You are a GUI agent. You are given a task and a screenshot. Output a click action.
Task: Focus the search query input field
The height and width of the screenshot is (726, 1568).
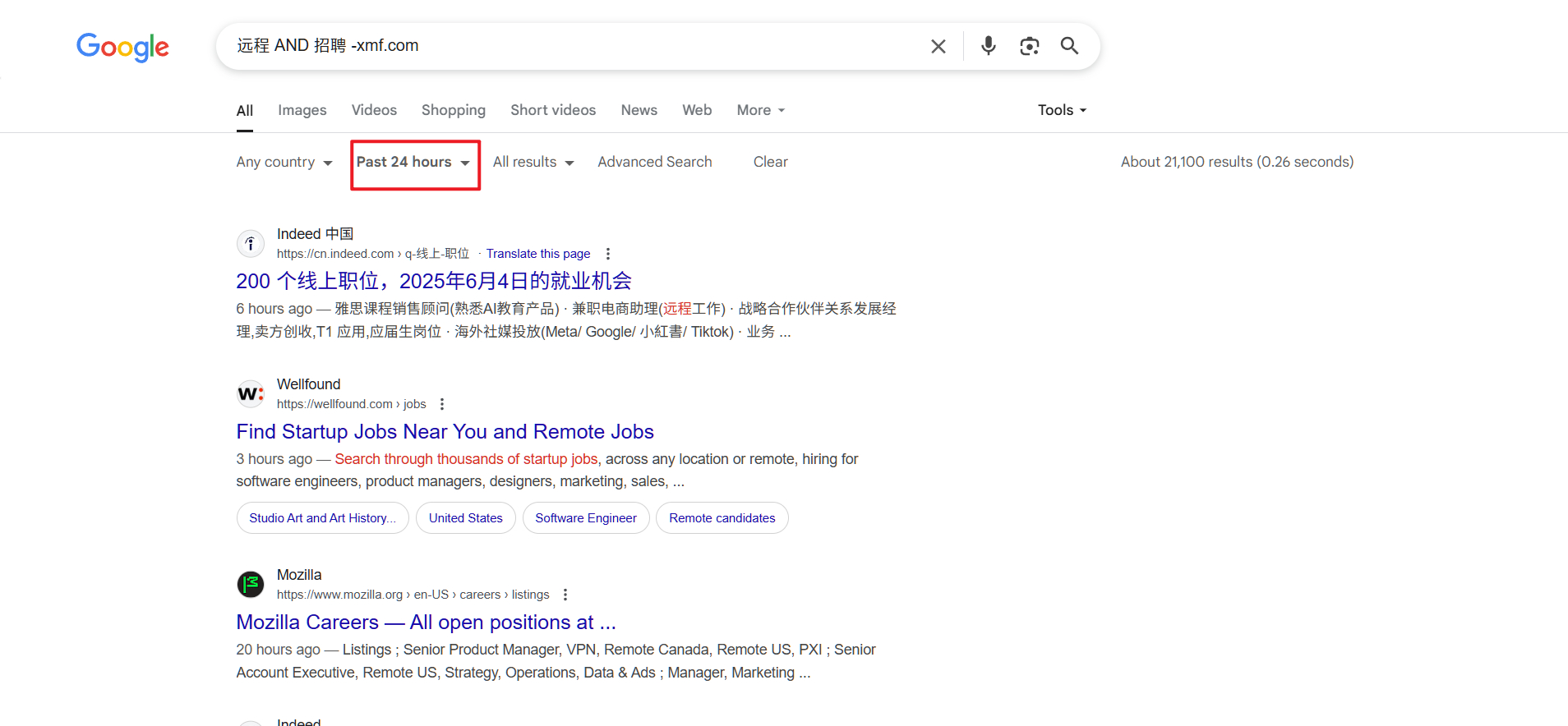click(x=575, y=46)
